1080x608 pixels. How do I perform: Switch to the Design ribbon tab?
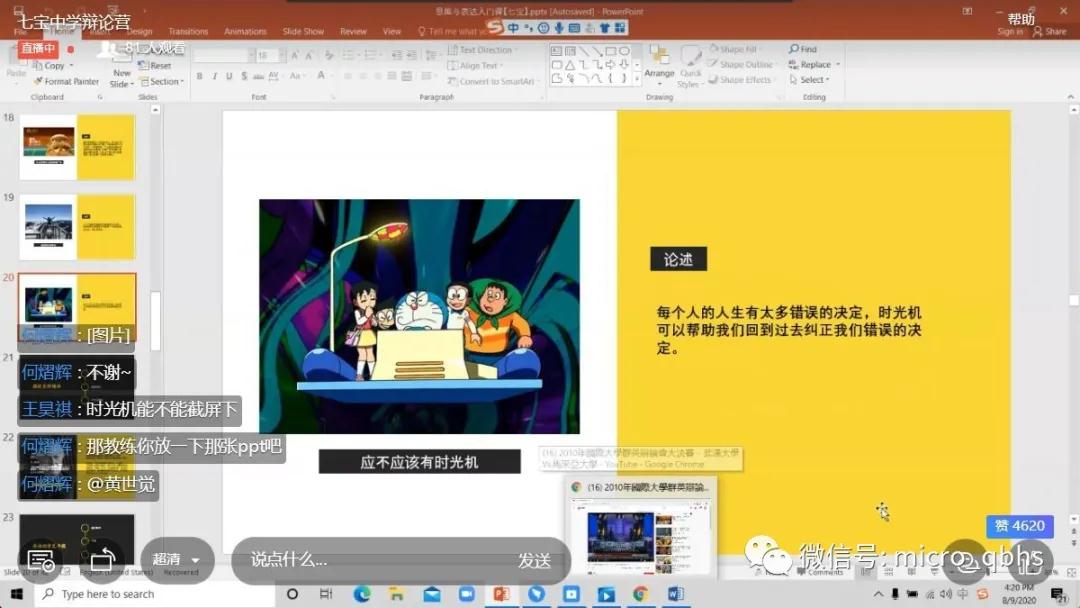[x=139, y=31]
